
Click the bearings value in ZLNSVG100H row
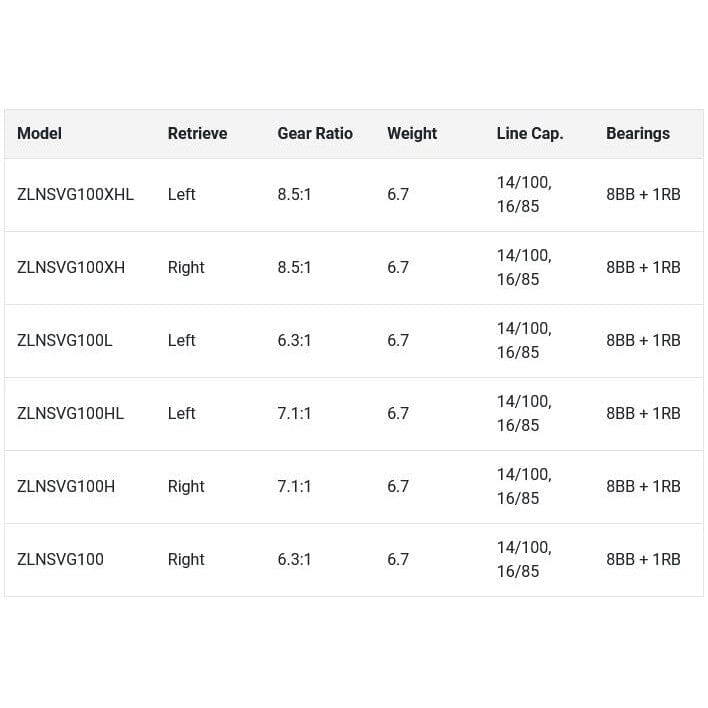click(x=643, y=486)
